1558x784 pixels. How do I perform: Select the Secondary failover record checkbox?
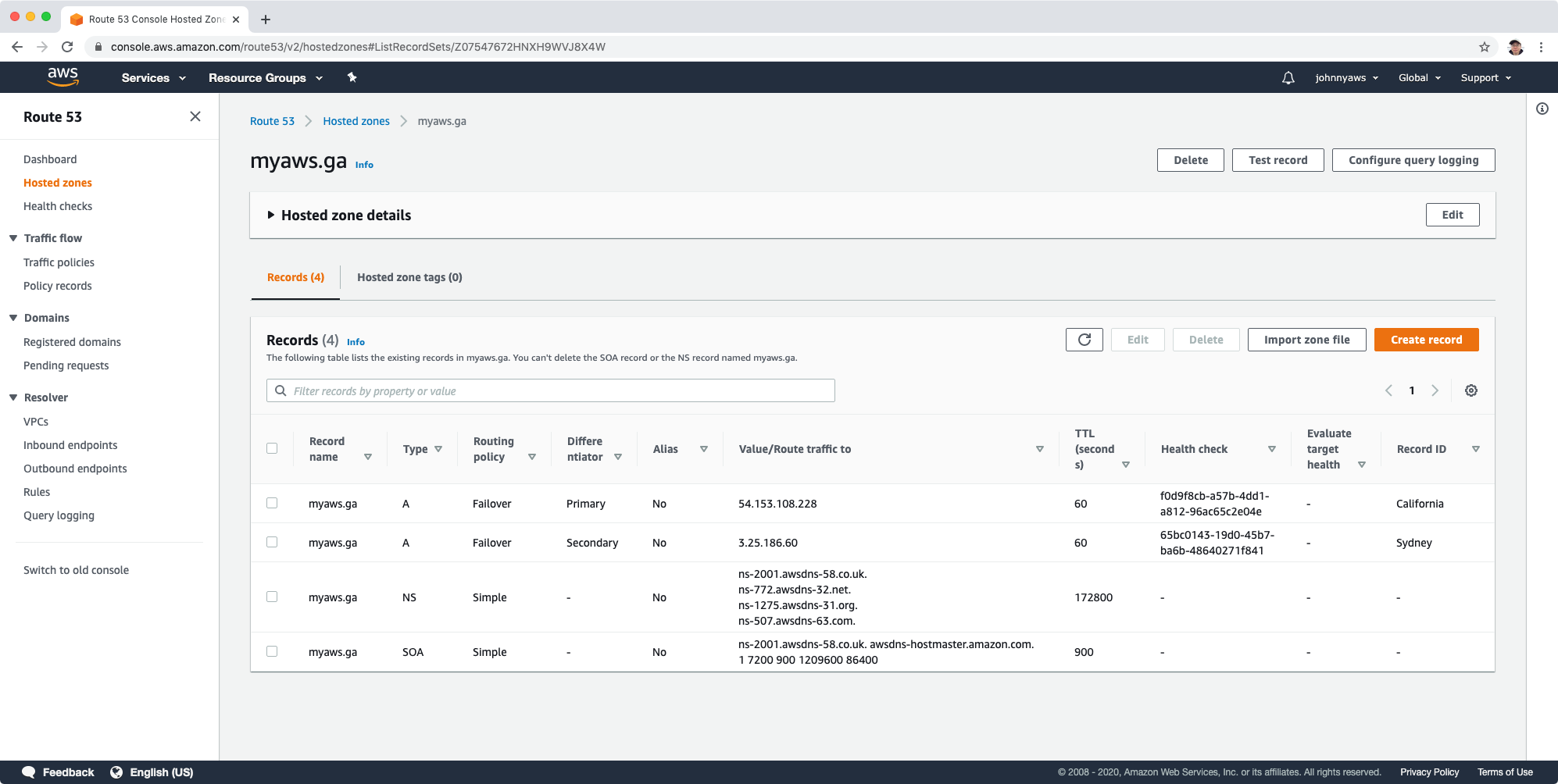[272, 542]
